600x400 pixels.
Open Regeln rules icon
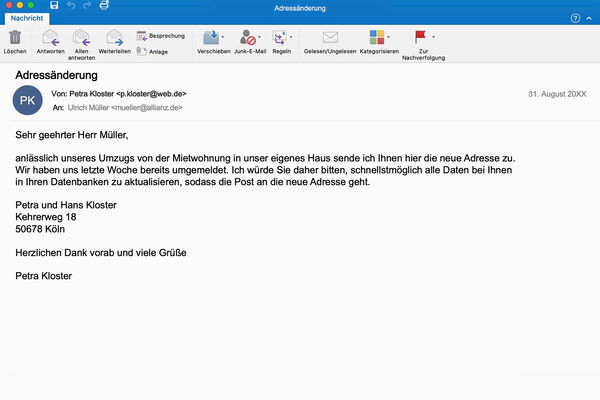[x=280, y=38]
